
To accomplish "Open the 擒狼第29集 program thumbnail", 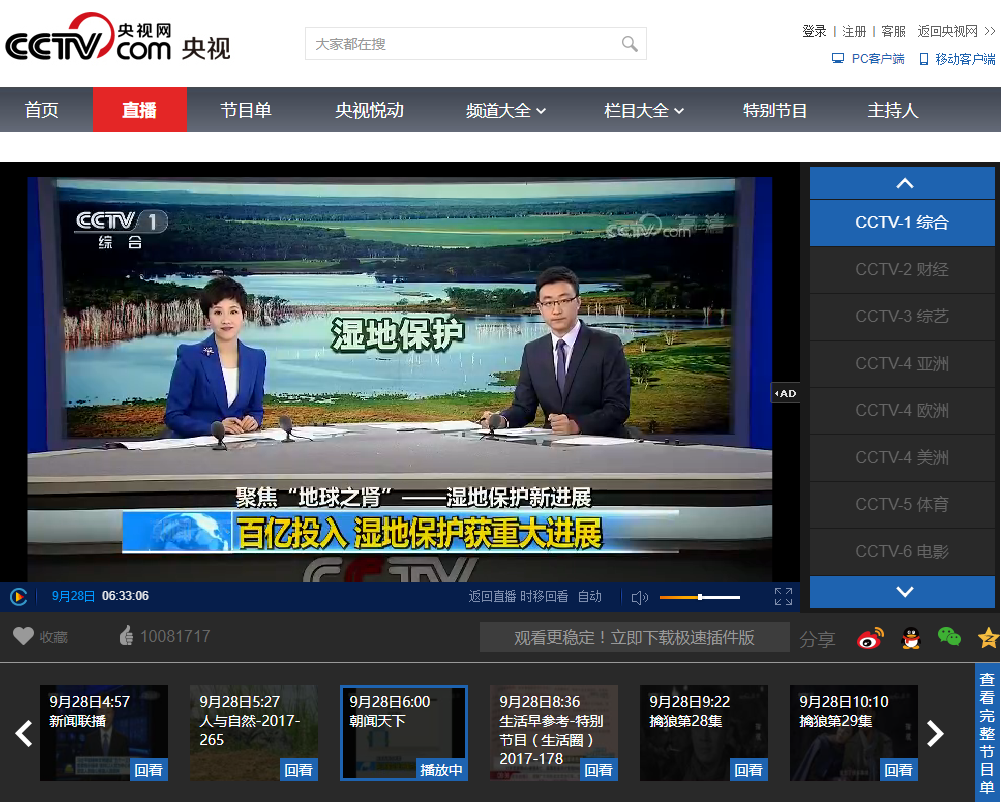I will (x=854, y=733).
